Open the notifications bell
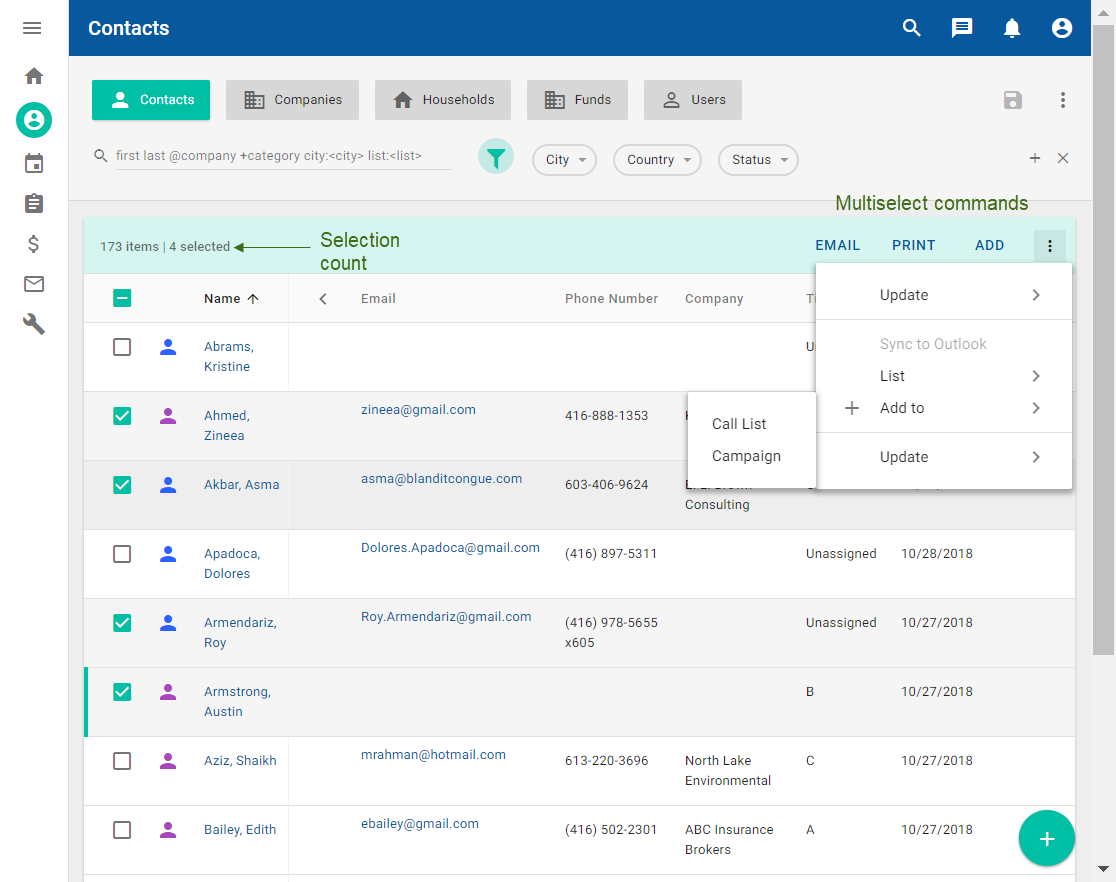1116x882 pixels. point(1012,28)
